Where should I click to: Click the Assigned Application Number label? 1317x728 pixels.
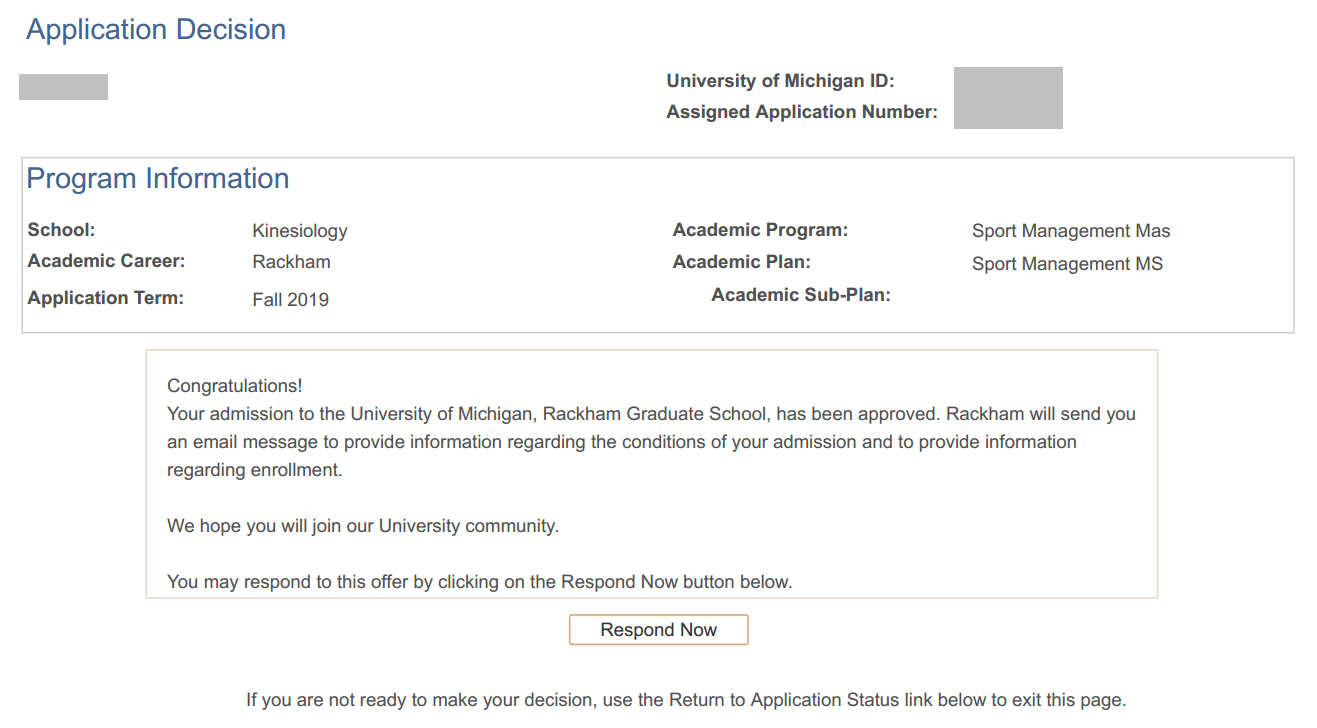(x=802, y=112)
